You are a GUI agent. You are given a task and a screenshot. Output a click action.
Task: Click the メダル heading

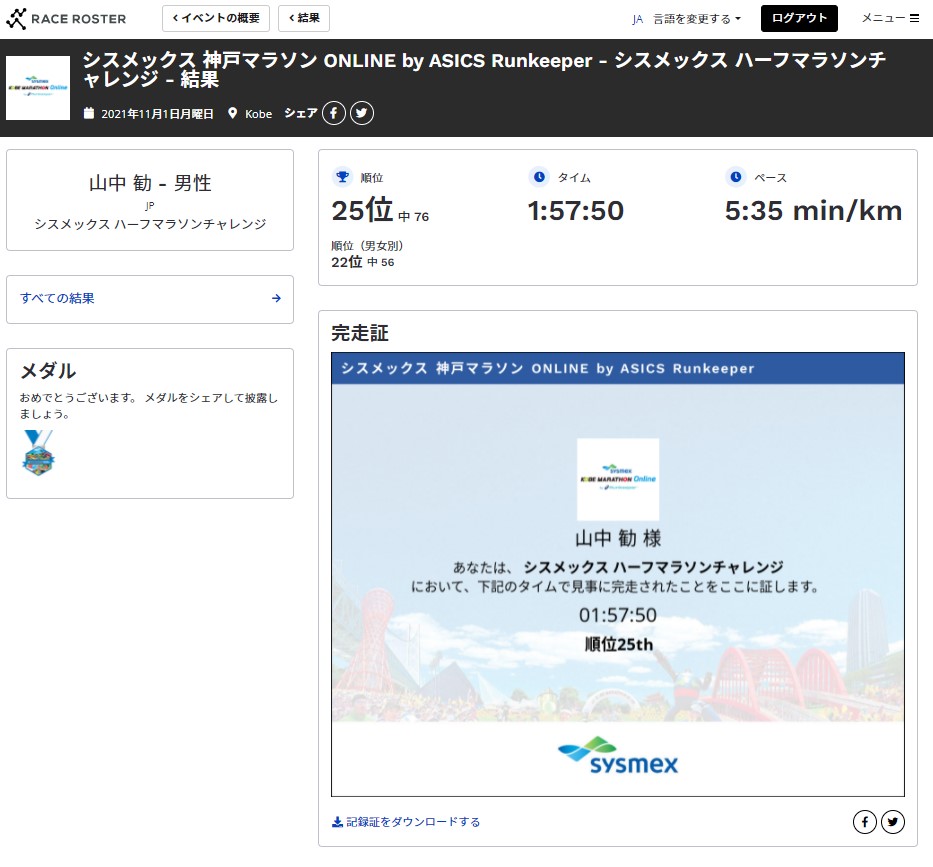click(48, 371)
